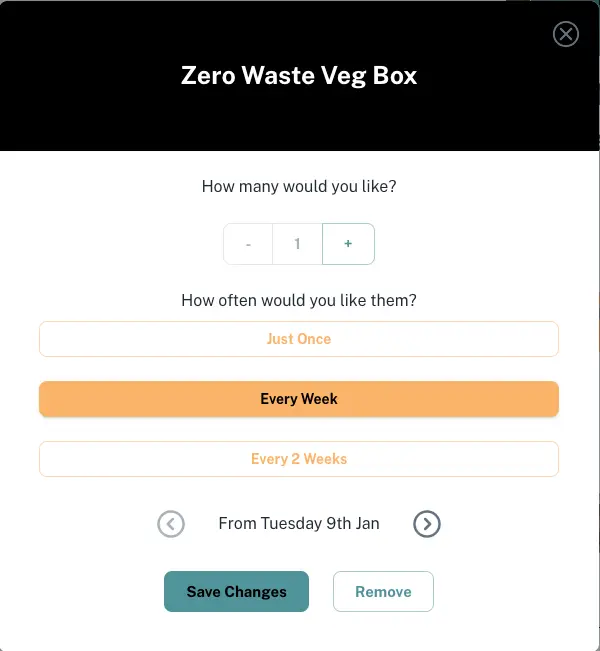The image size is (600, 651).
Task: Increase quantity with the plus button
Action: [x=348, y=244]
